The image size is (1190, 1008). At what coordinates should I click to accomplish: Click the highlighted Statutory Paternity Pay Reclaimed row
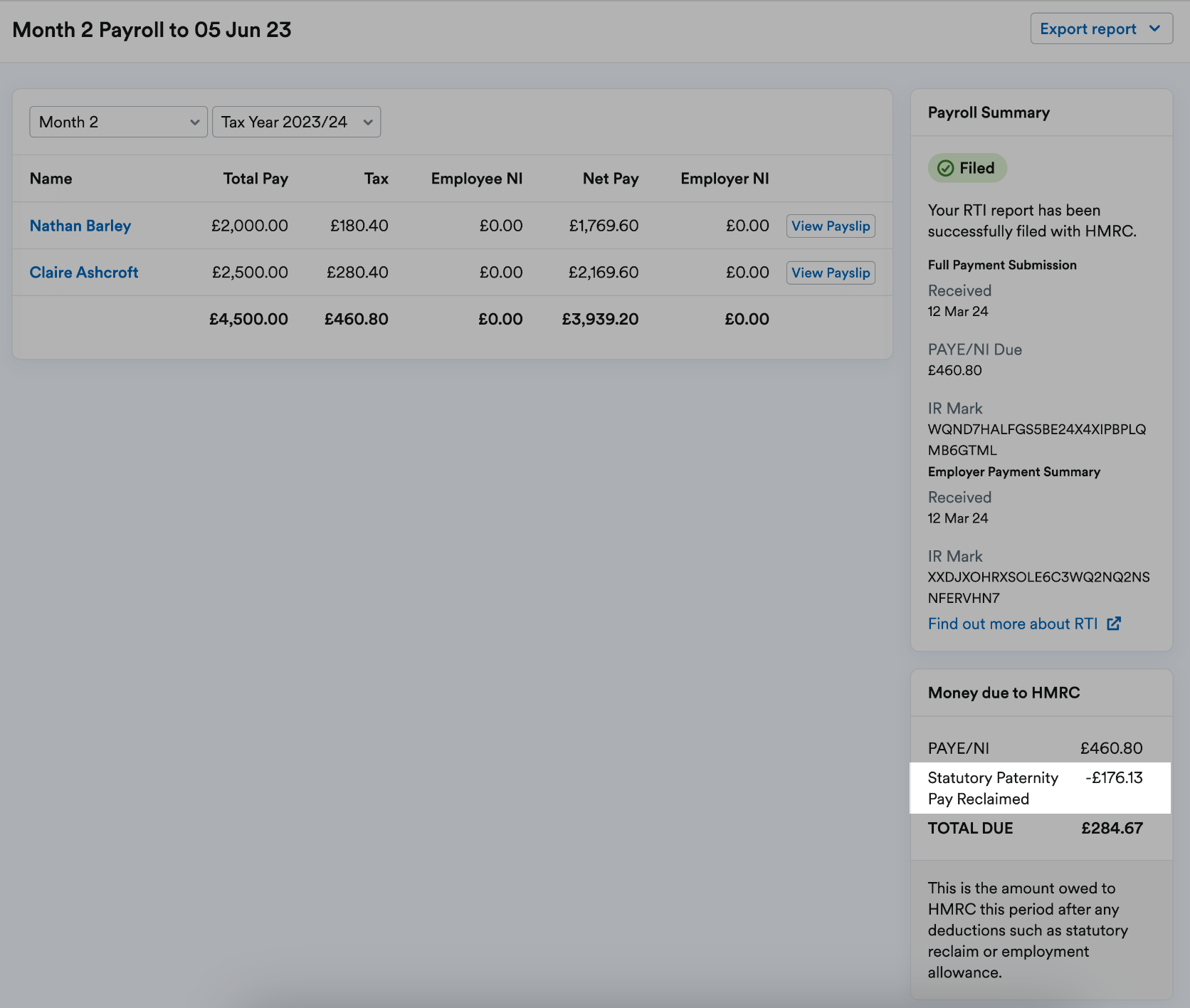click(x=1039, y=788)
